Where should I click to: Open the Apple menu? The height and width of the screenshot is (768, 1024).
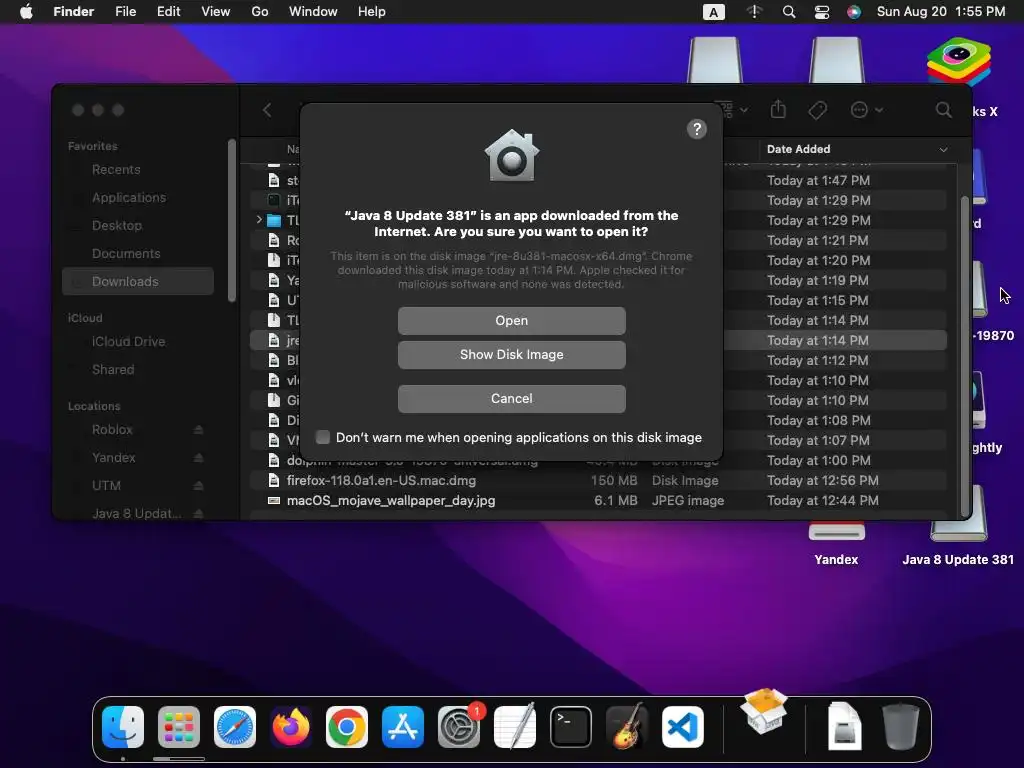(26, 12)
